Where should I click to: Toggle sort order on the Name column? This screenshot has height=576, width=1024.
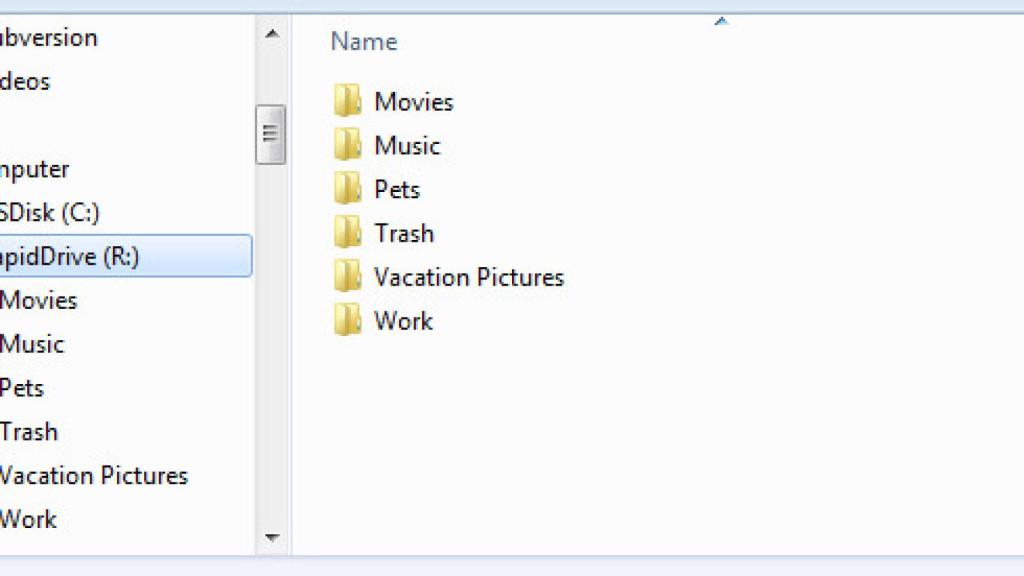point(362,41)
